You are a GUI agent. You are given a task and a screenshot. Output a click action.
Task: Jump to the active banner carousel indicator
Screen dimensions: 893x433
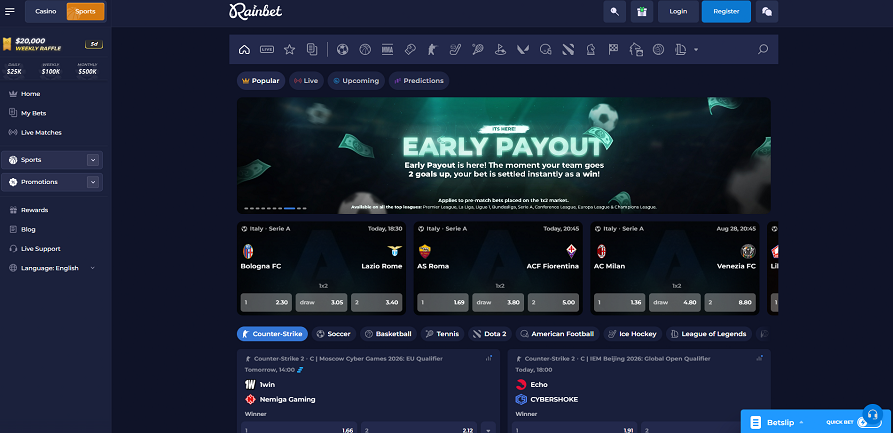click(289, 209)
